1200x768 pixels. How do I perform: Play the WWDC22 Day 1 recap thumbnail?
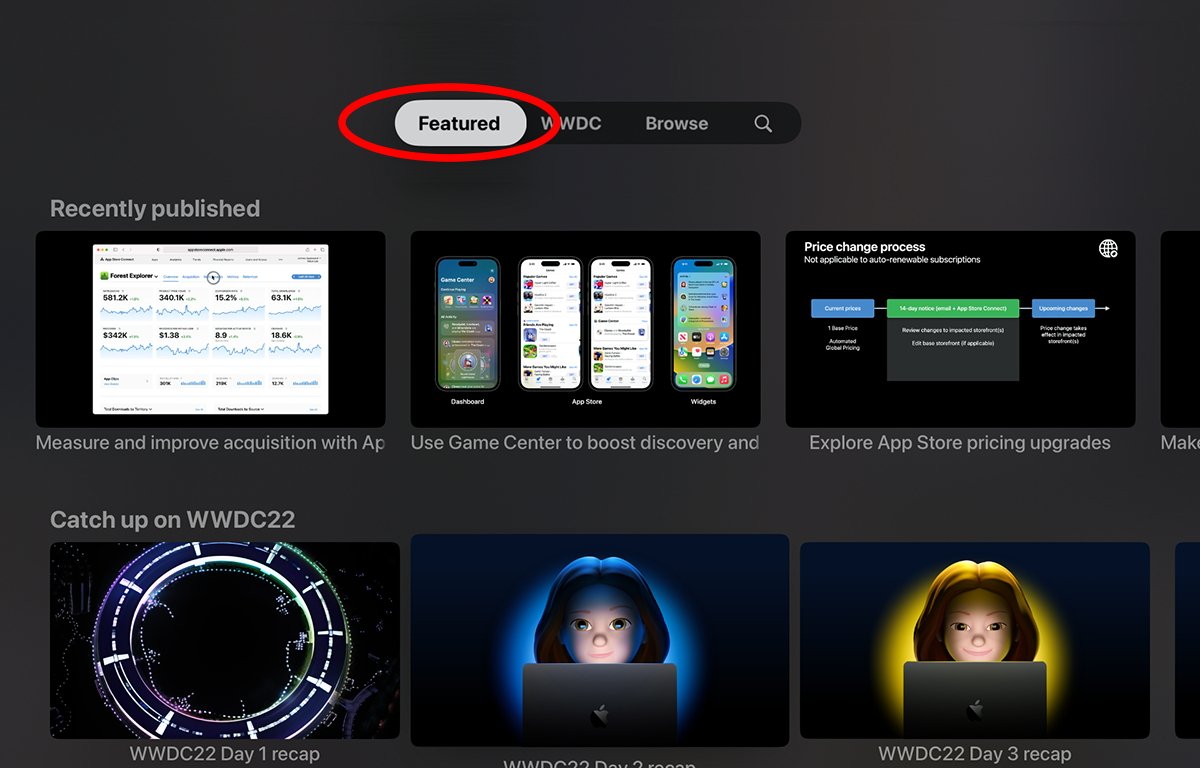tap(224, 640)
